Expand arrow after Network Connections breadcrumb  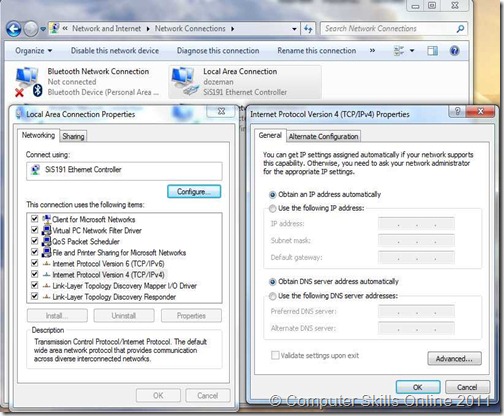[x=232, y=29]
